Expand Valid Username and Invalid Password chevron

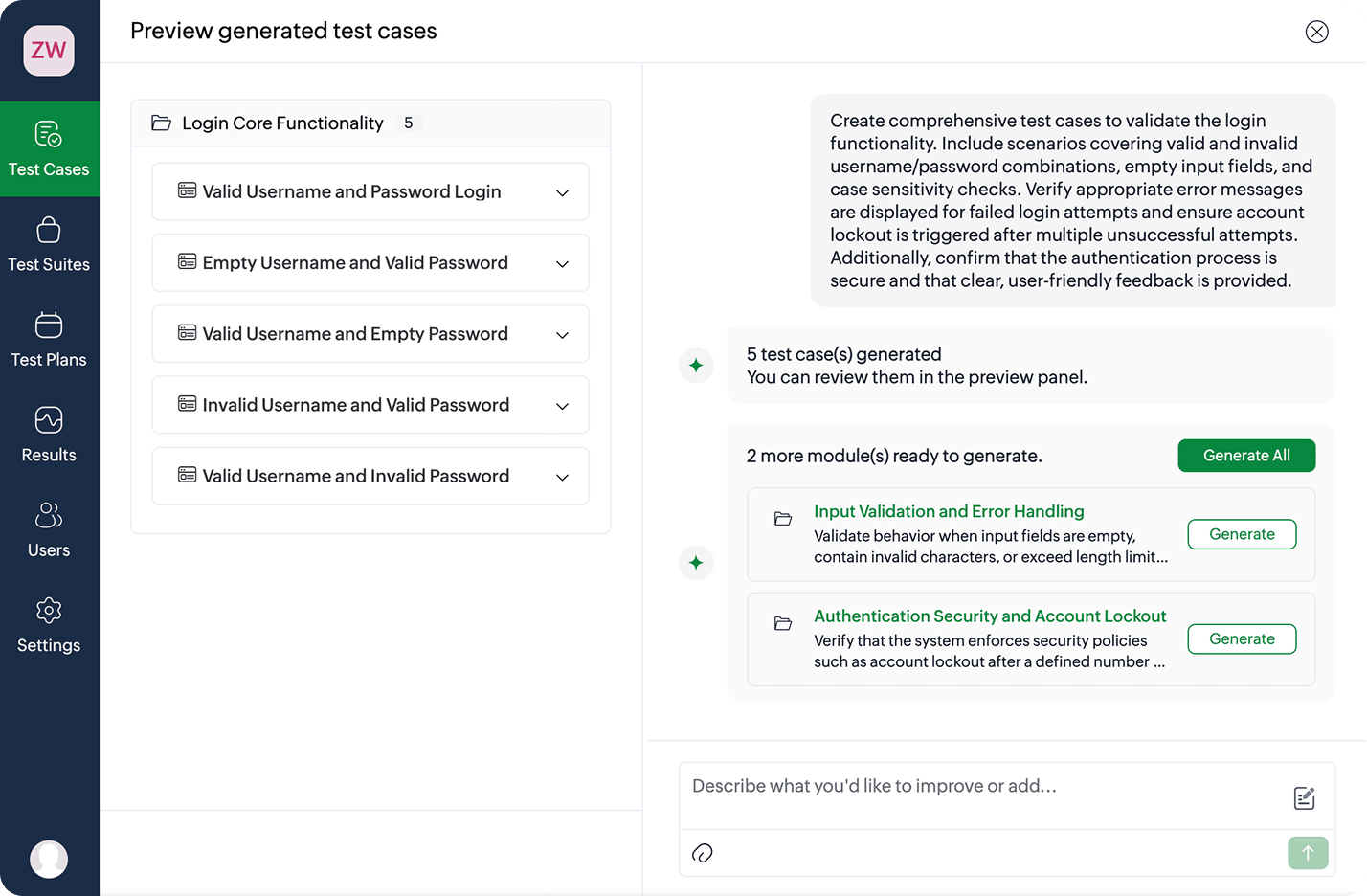[x=563, y=478]
